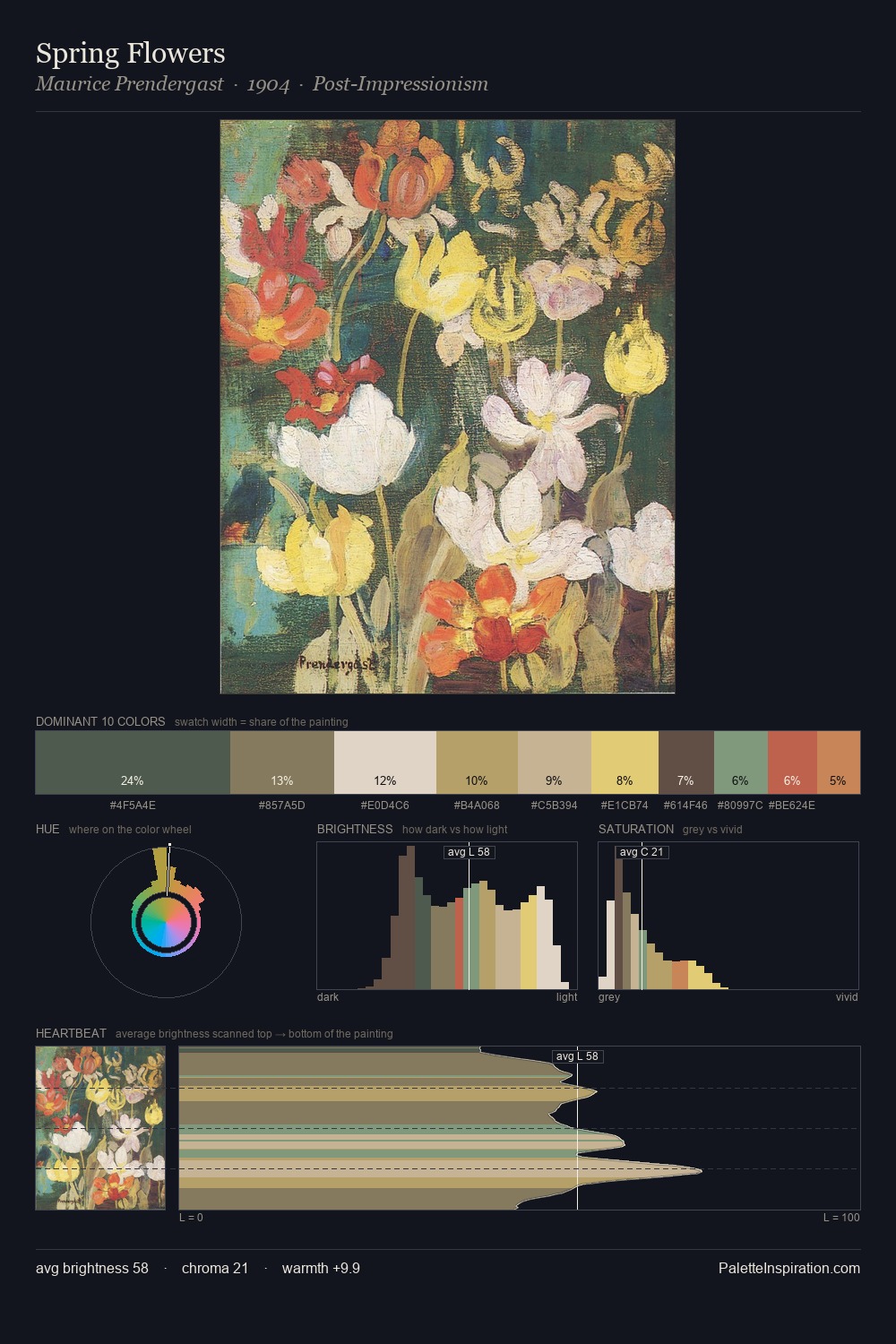The width and height of the screenshot is (896, 1344).
Task: Click hex code #E0D4C6
Action: tap(385, 806)
